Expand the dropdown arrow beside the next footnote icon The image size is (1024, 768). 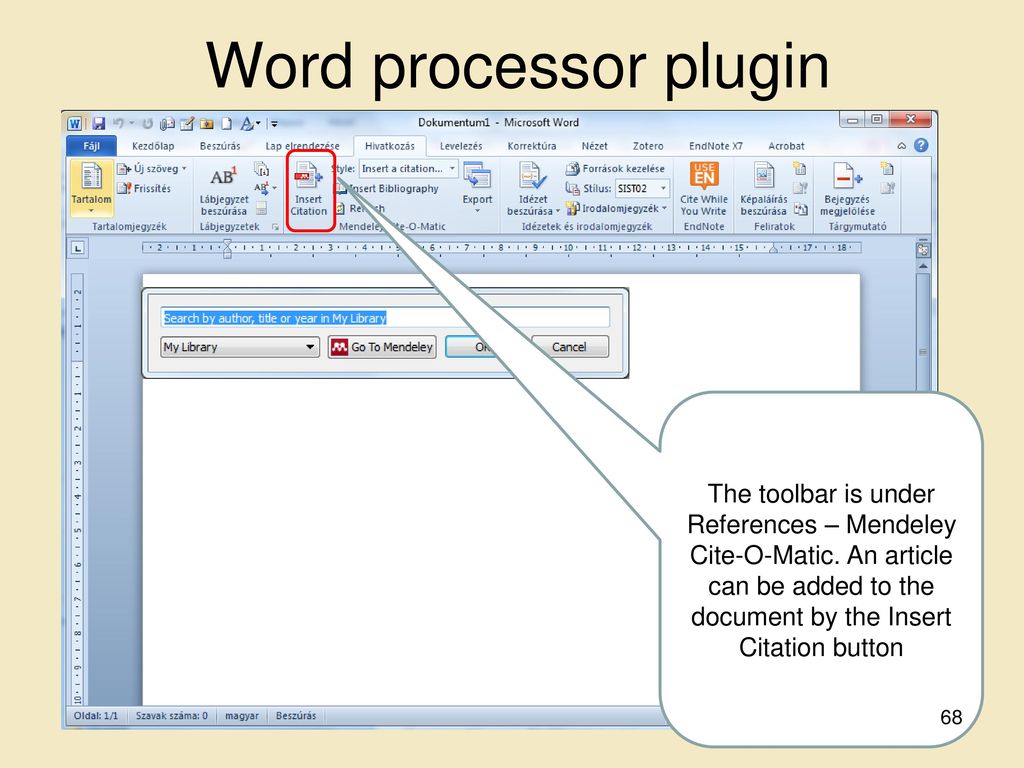click(x=274, y=188)
